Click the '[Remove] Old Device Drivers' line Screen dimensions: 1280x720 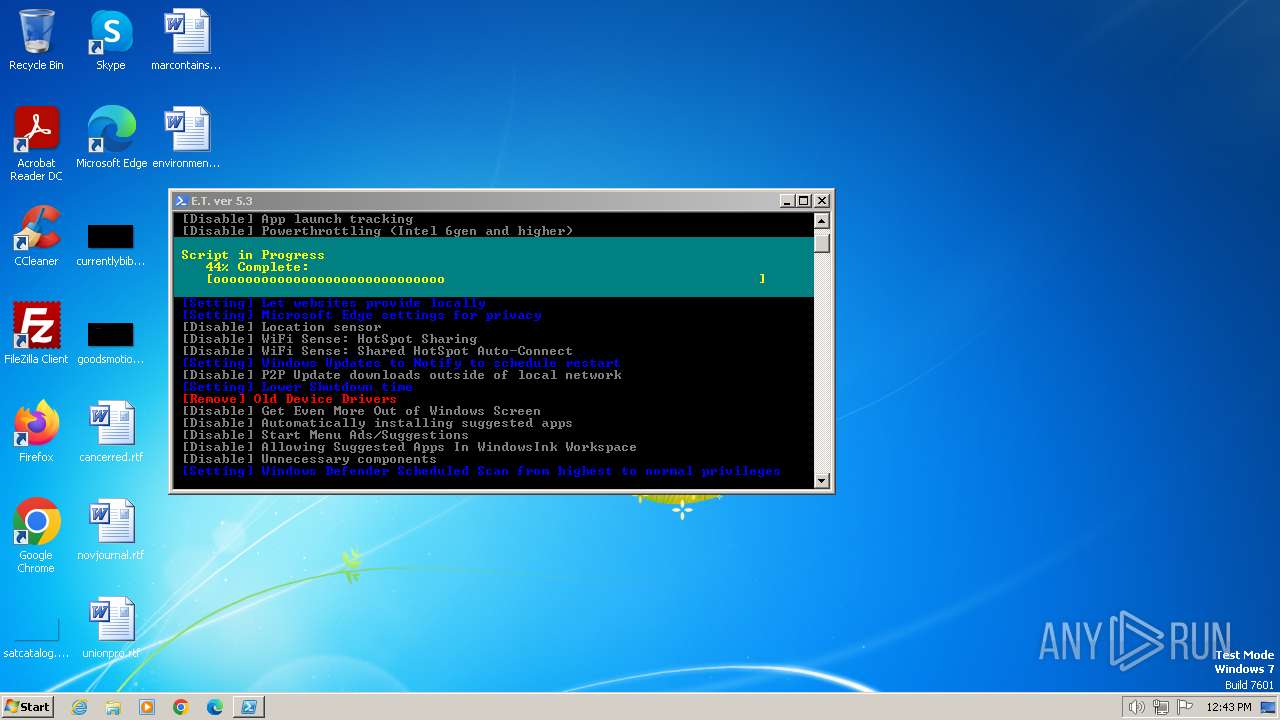point(289,399)
